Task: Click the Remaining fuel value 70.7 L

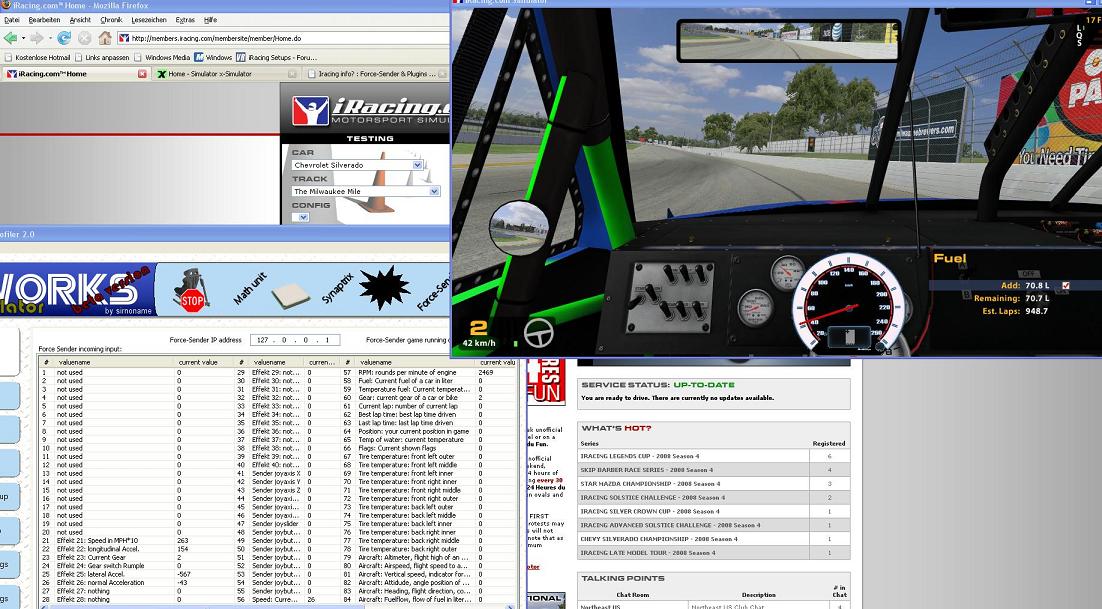Action: pyautogui.click(x=1037, y=299)
